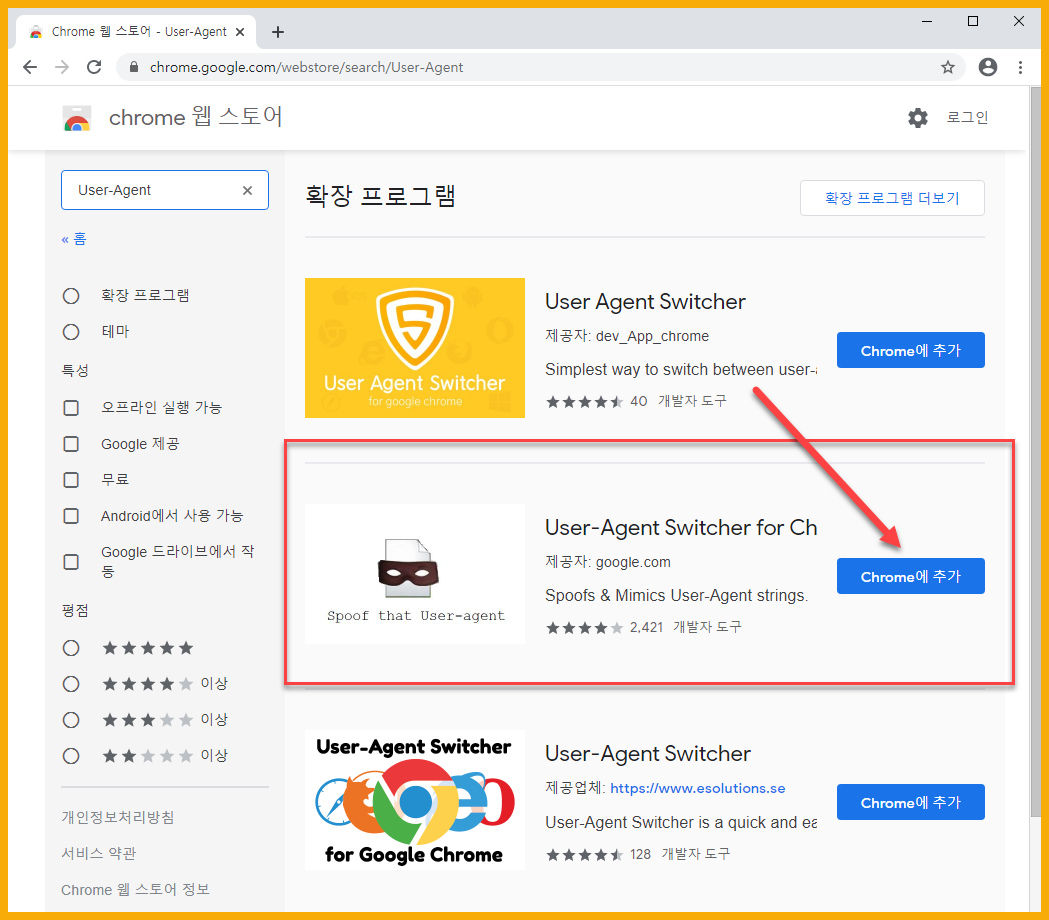Screen dimensions: 1049x920
Task: Select five-star rating filter
Action: [x=71, y=648]
